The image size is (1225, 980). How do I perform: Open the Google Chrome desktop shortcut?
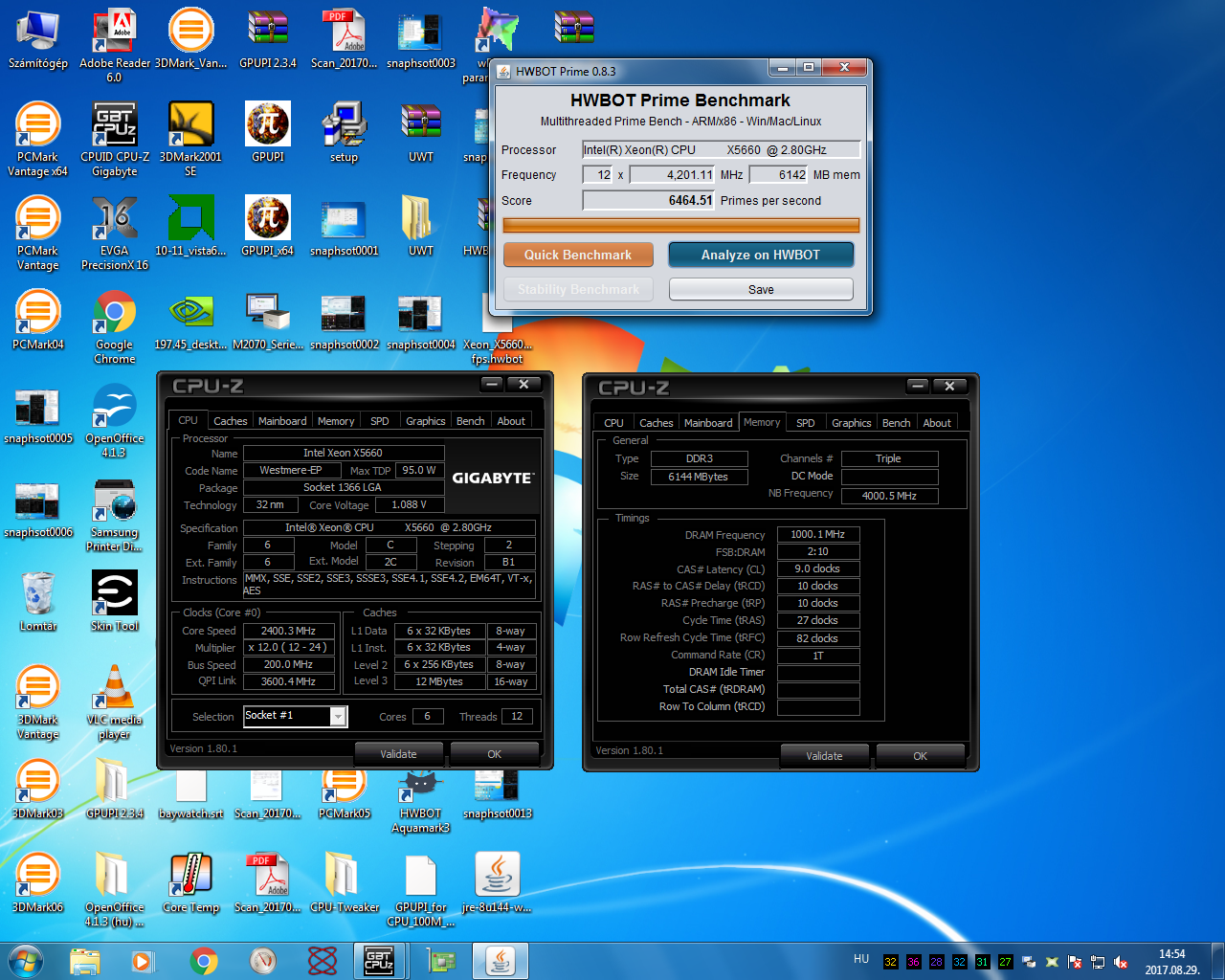pos(114,326)
